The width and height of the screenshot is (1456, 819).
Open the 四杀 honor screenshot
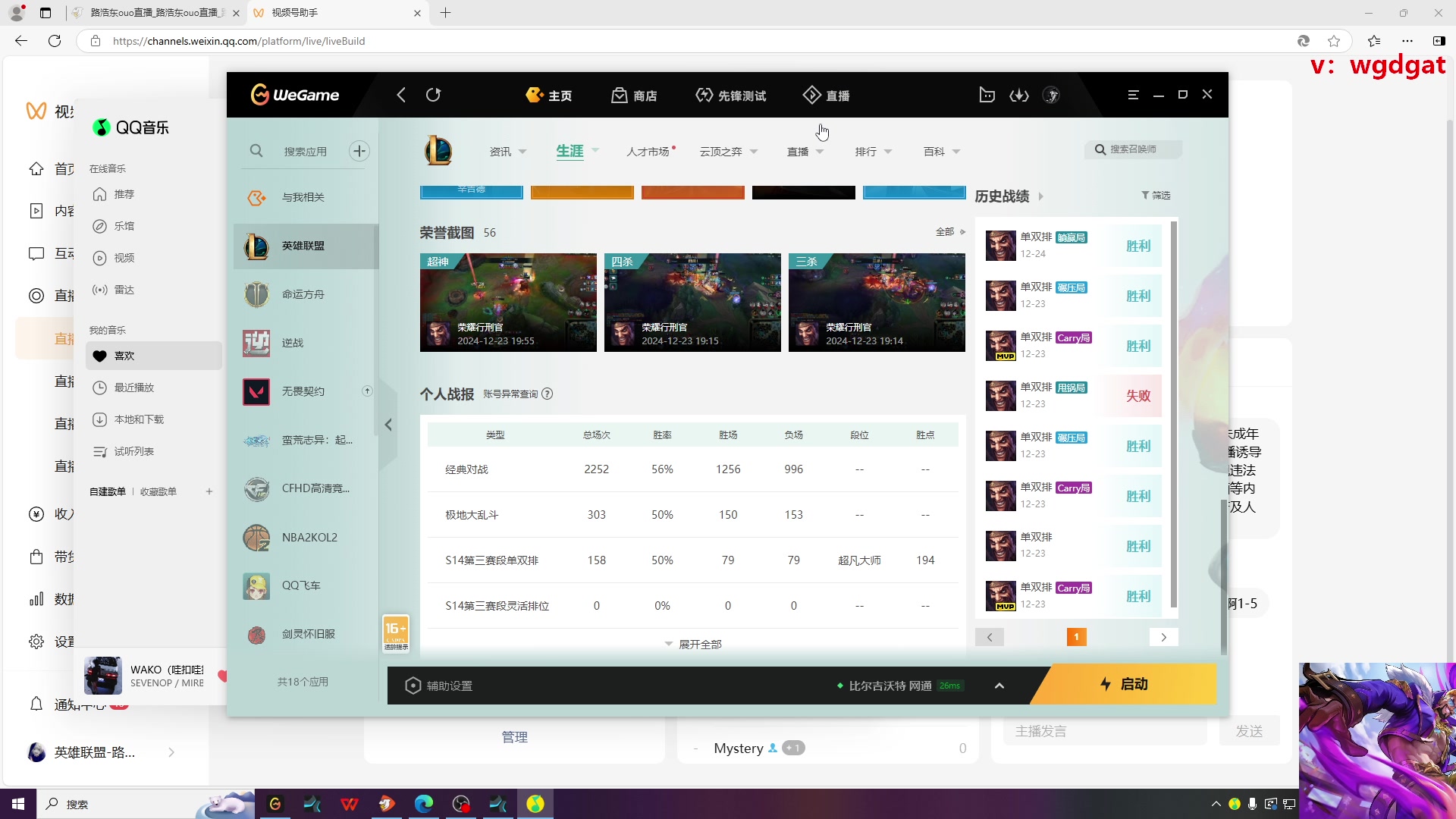pos(692,303)
